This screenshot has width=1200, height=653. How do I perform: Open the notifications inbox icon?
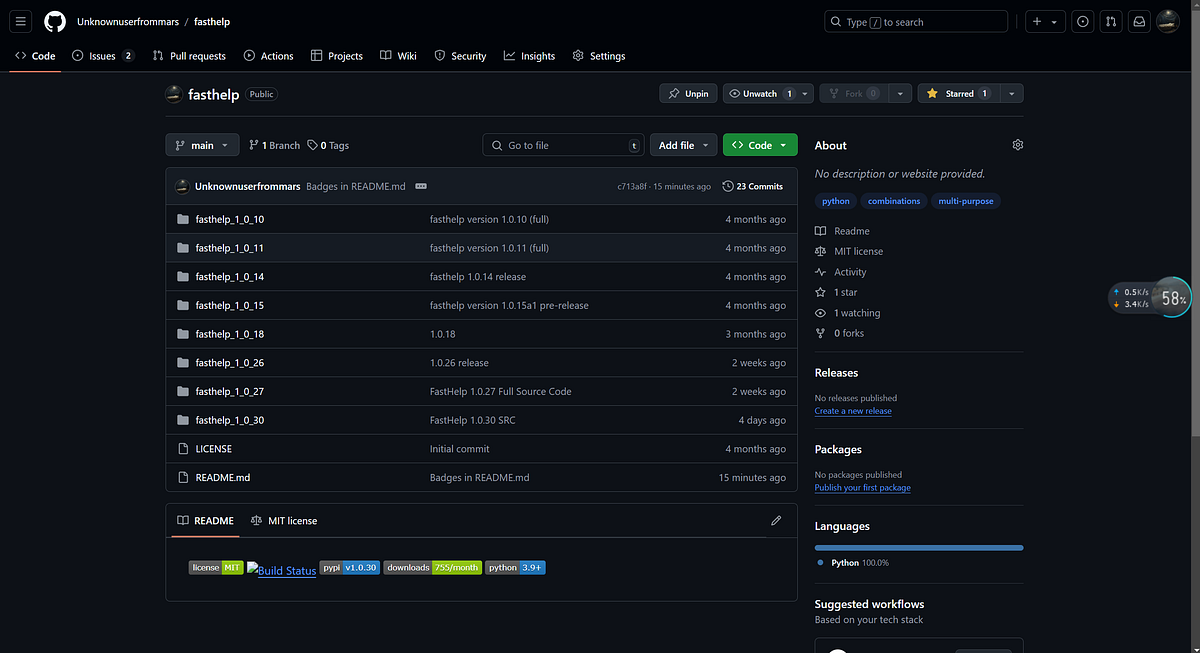(1139, 20)
